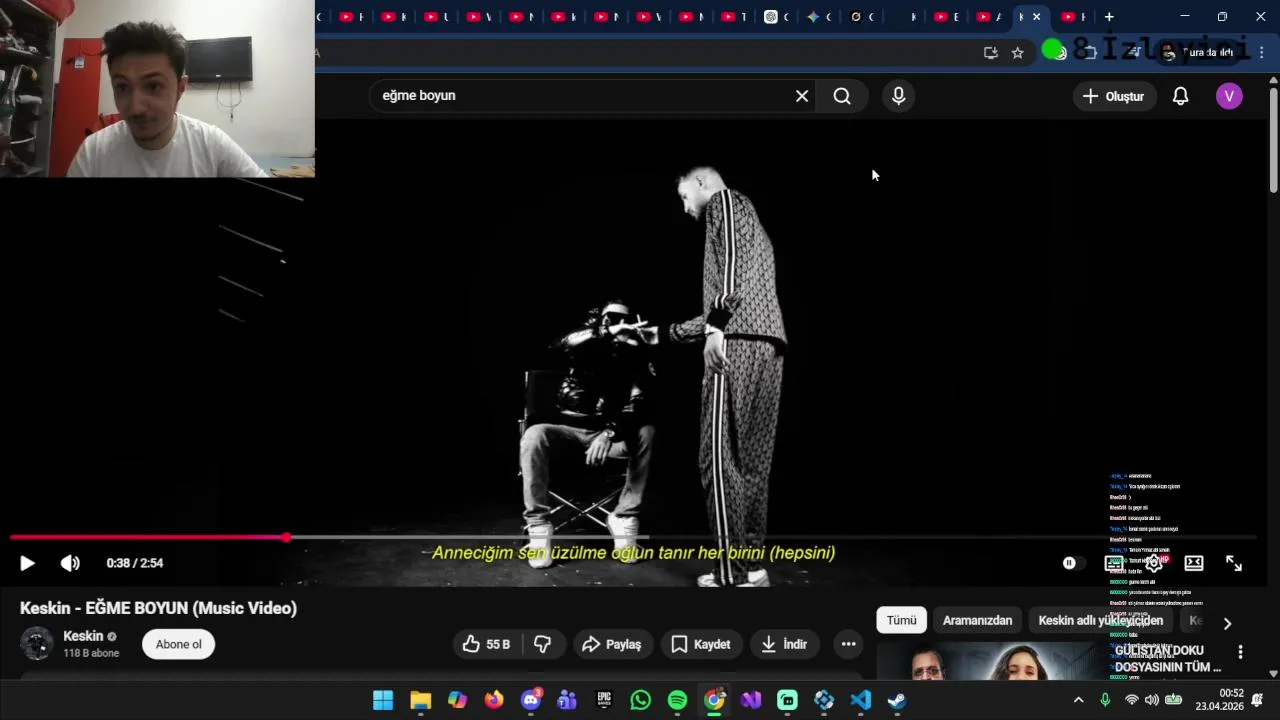Dislike the video with thumbs-down
Viewport: 1280px width, 720px height.
(543, 644)
